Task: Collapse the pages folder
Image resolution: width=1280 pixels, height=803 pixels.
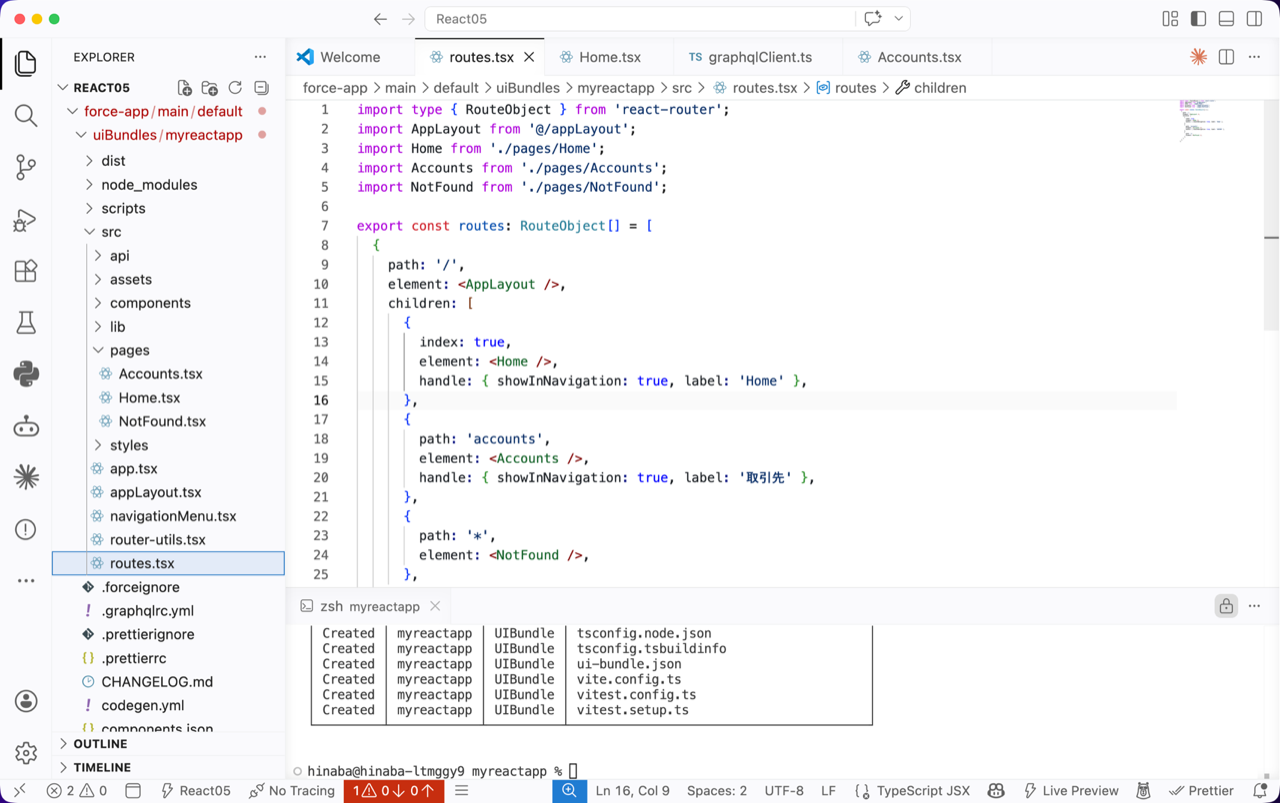Action: (x=129, y=350)
